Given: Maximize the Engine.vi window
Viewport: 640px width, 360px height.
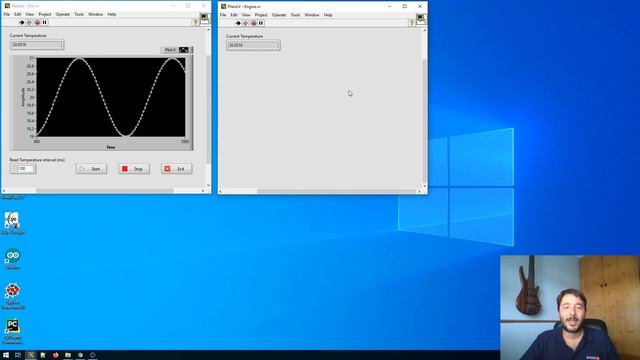Looking at the screenshot, I should coord(404,7).
